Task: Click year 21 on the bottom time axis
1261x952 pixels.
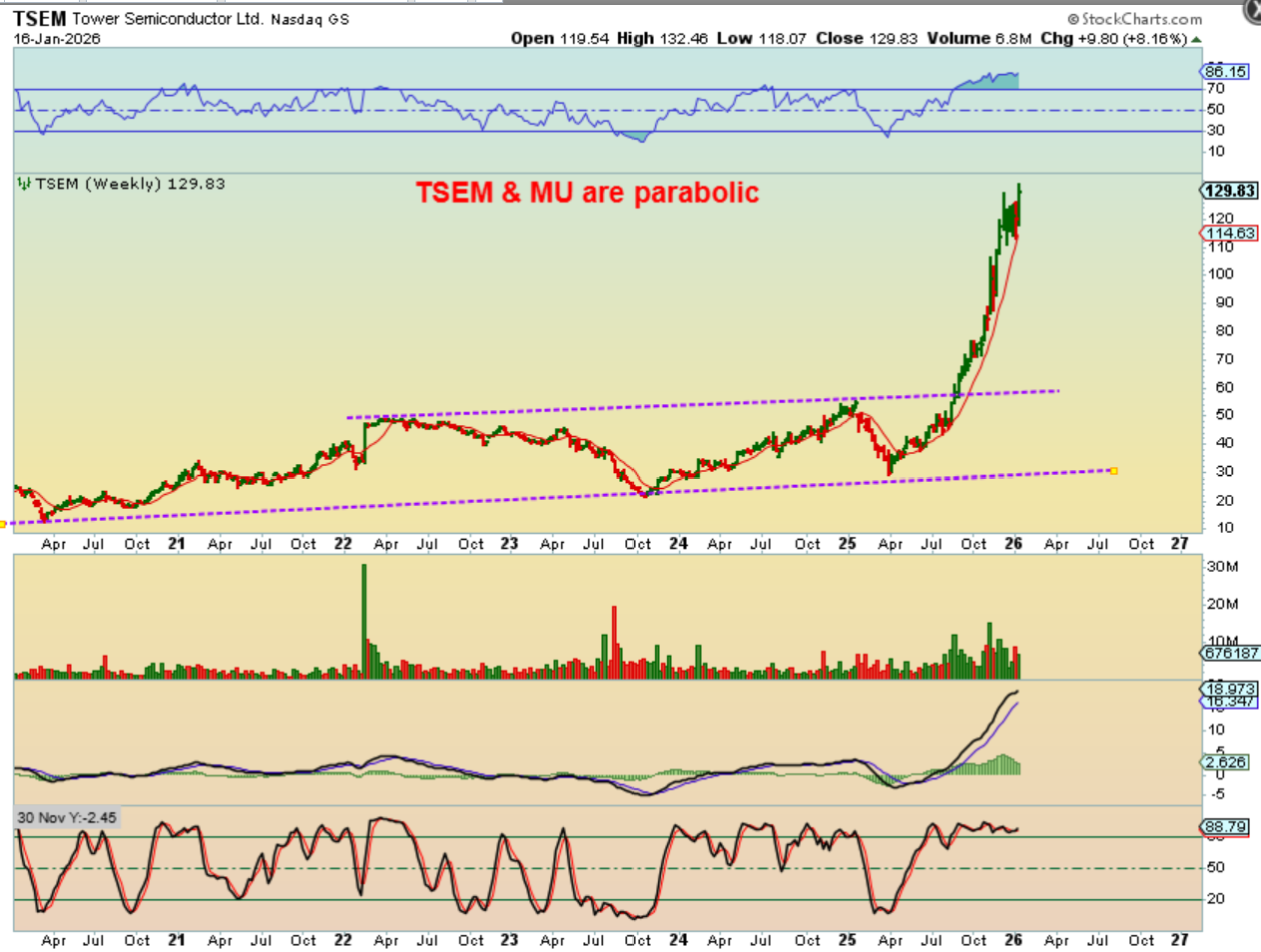Action: point(176,940)
